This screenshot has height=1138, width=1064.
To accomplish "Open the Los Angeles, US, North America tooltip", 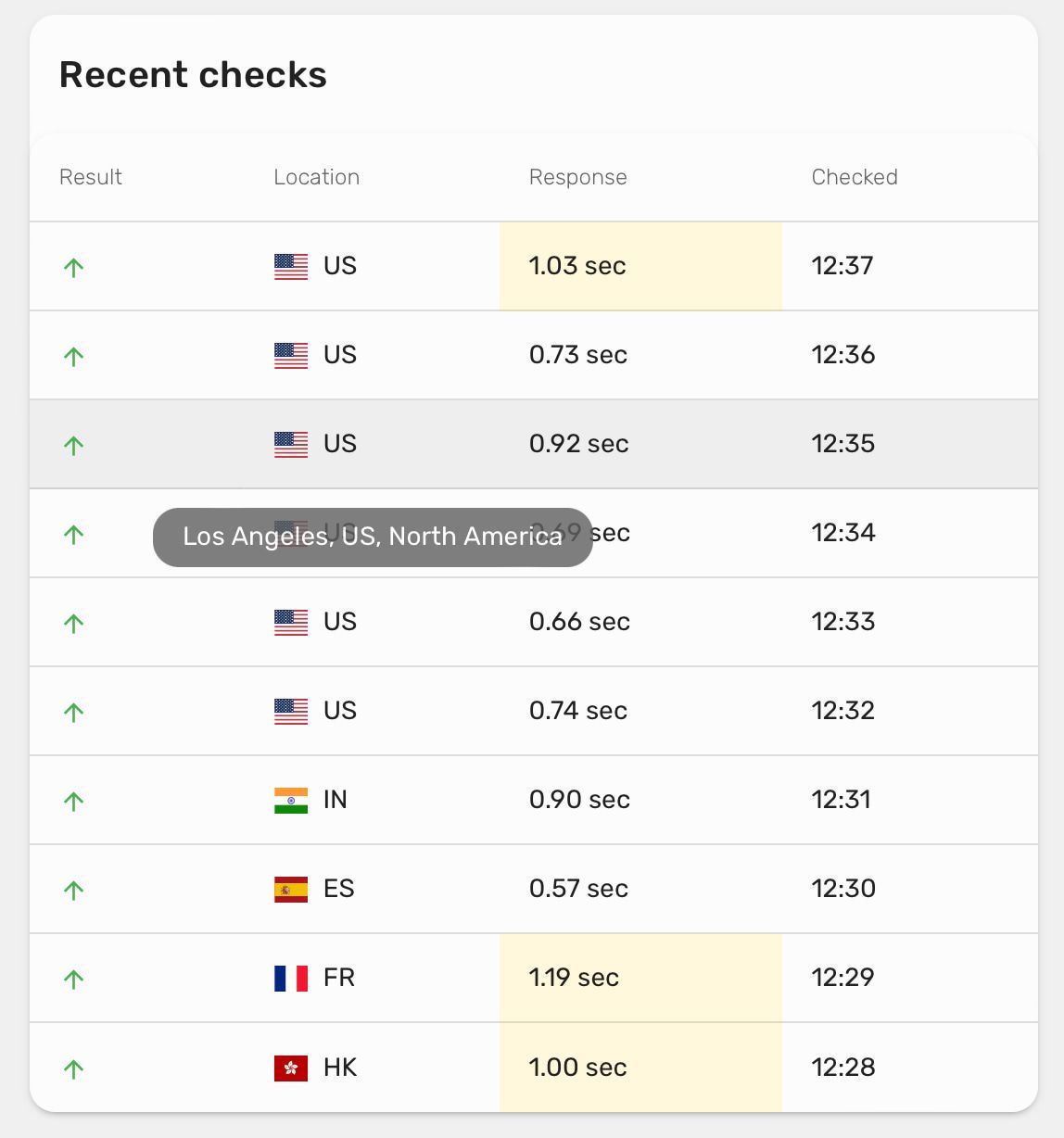I will tap(371, 536).
